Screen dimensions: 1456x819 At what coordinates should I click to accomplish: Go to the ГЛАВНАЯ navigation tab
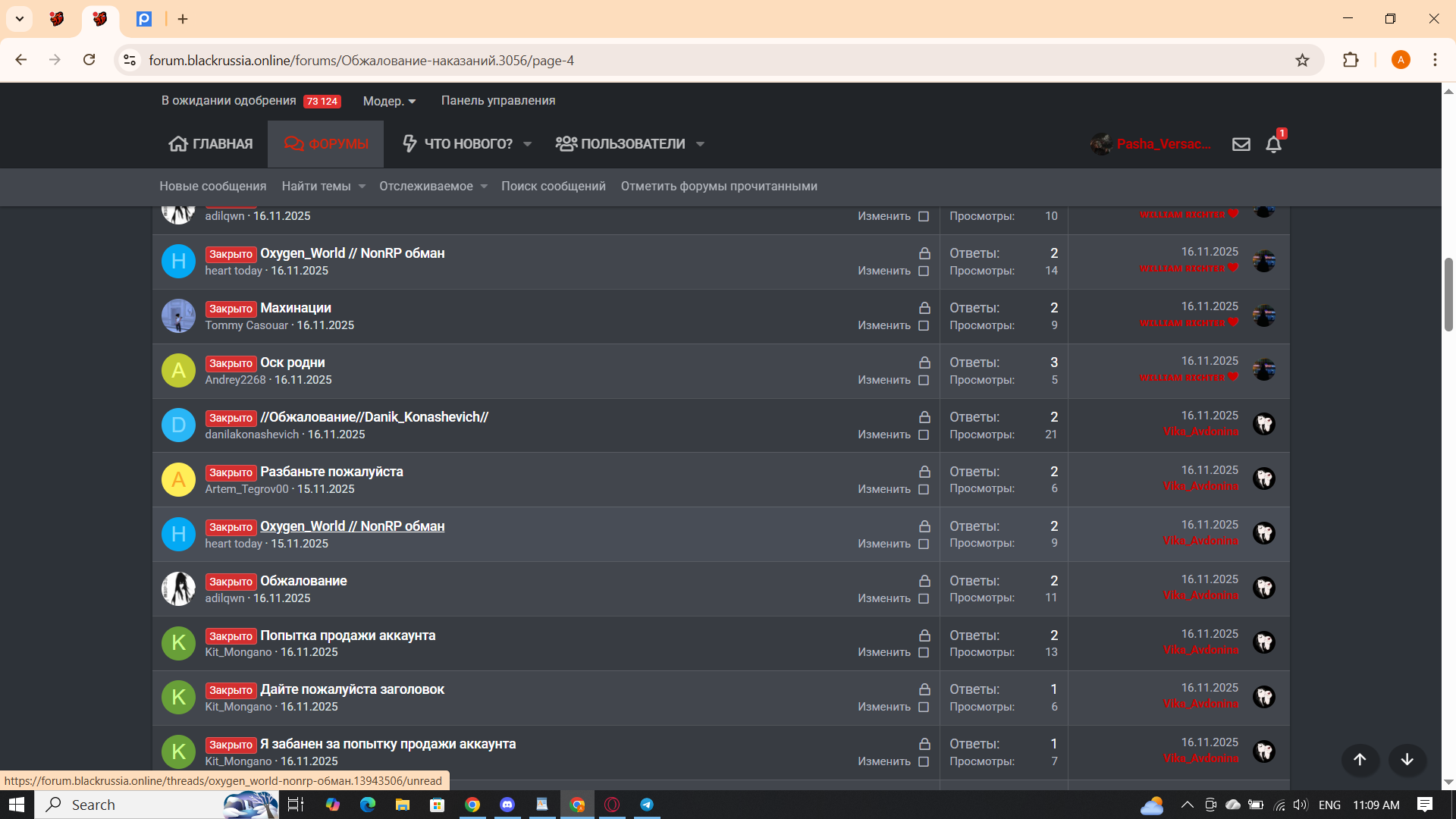point(211,144)
